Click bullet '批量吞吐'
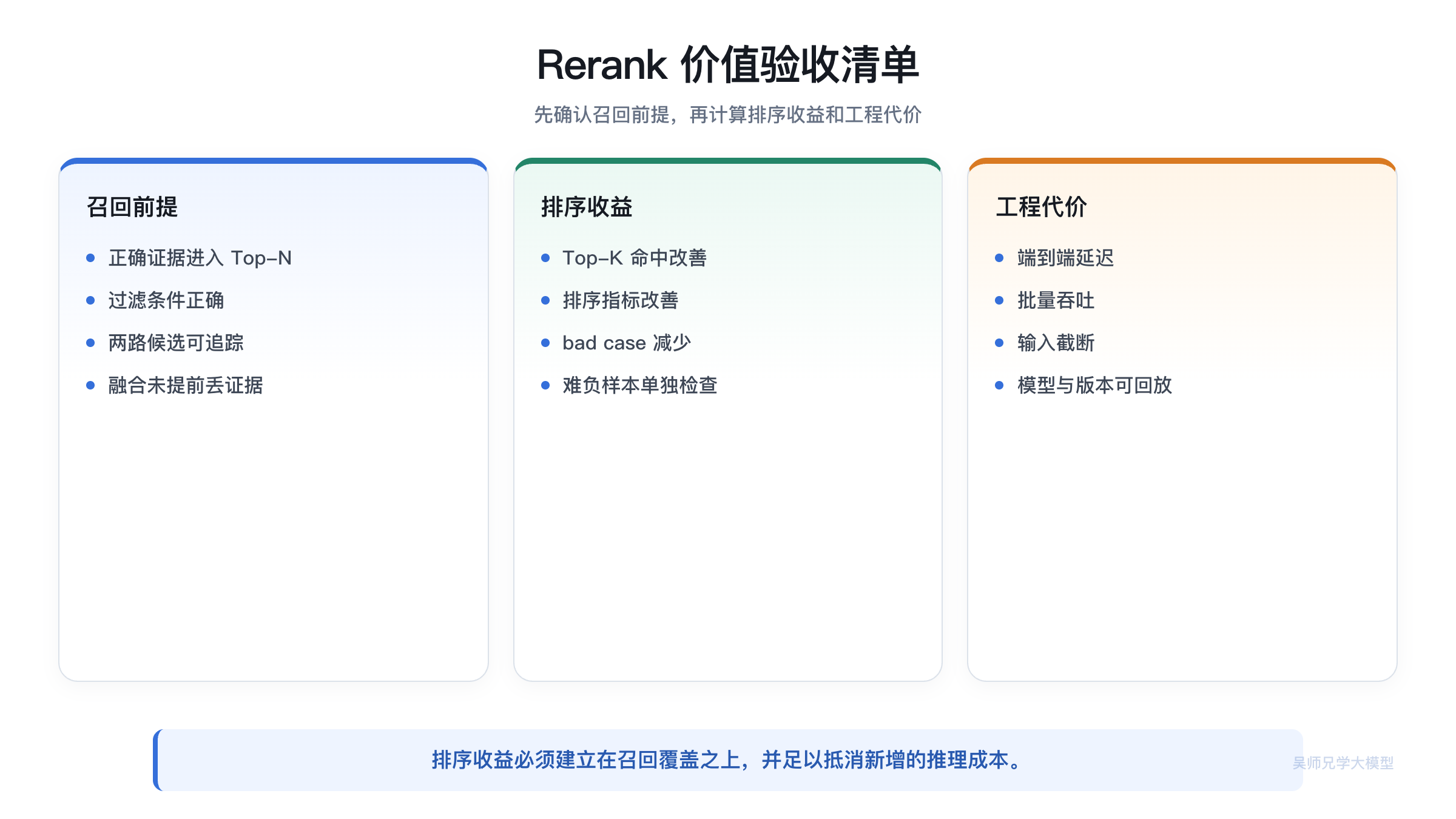This screenshot has height=819, width=1456. (x=1056, y=300)
